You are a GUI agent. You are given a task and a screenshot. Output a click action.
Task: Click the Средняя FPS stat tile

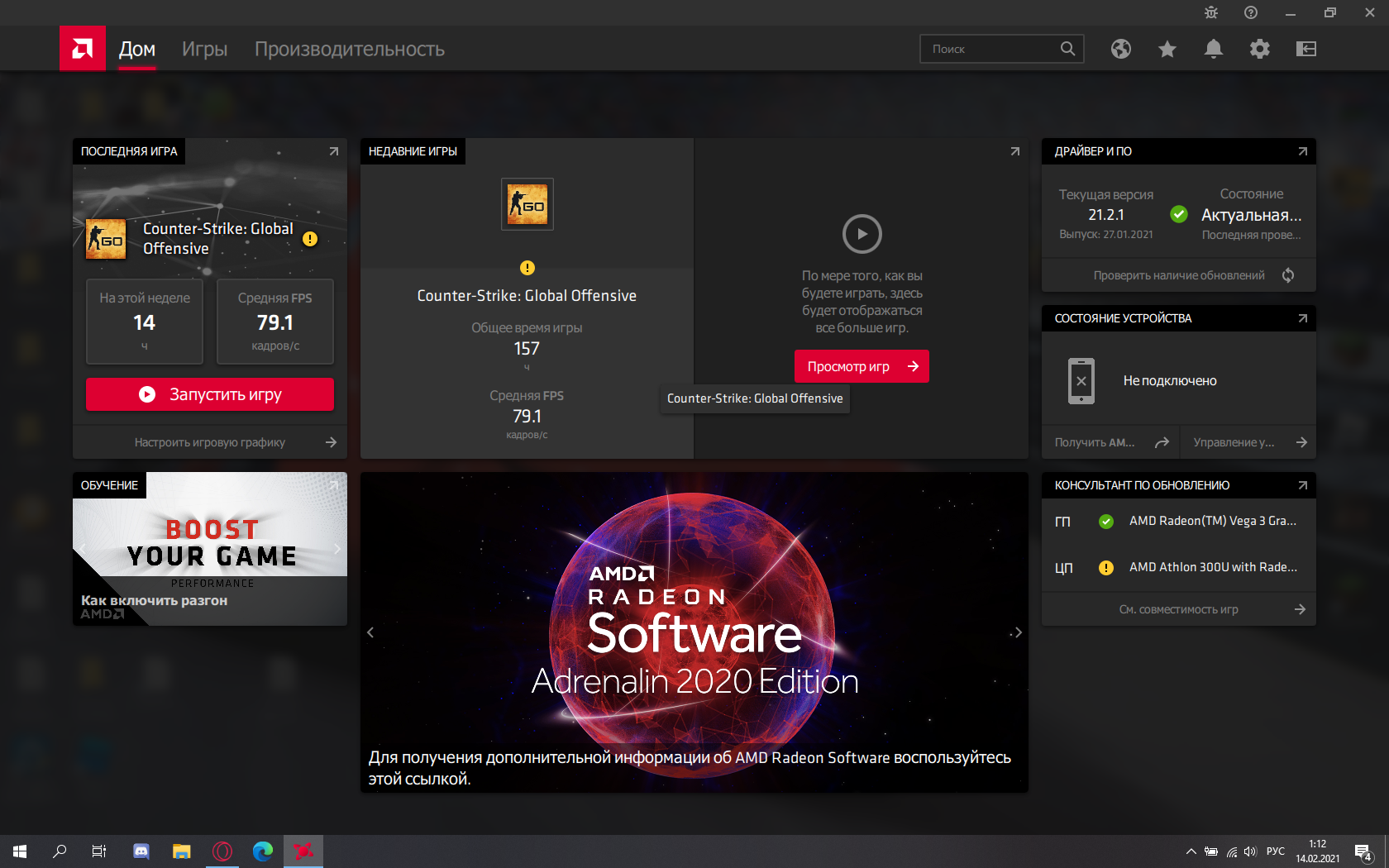(x=275, y=322)
